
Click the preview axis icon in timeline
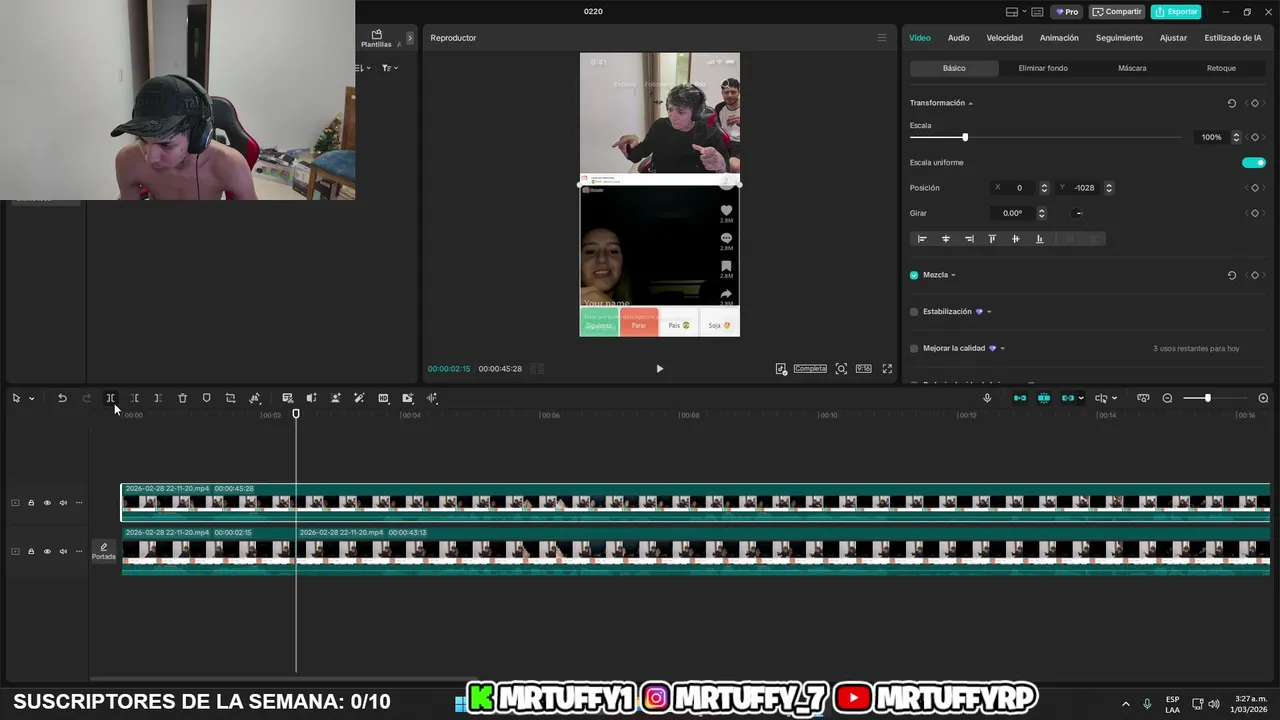[x=1143, y=398]
